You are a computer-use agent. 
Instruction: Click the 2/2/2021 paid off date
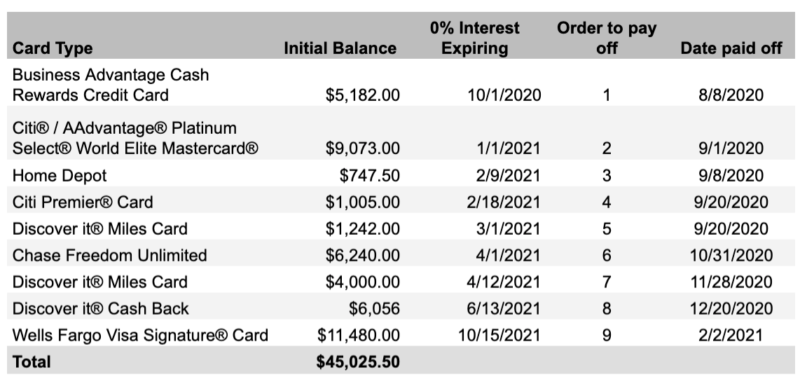[x=732, y=335]
